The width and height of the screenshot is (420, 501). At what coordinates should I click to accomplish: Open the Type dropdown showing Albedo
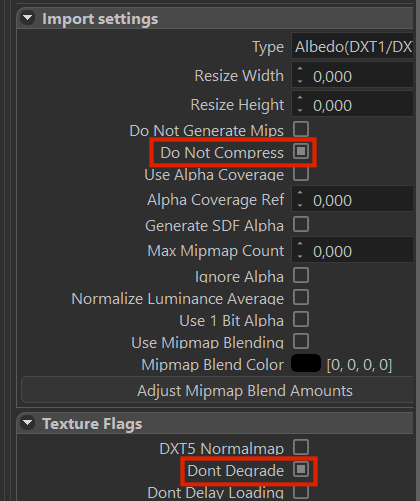352,47
